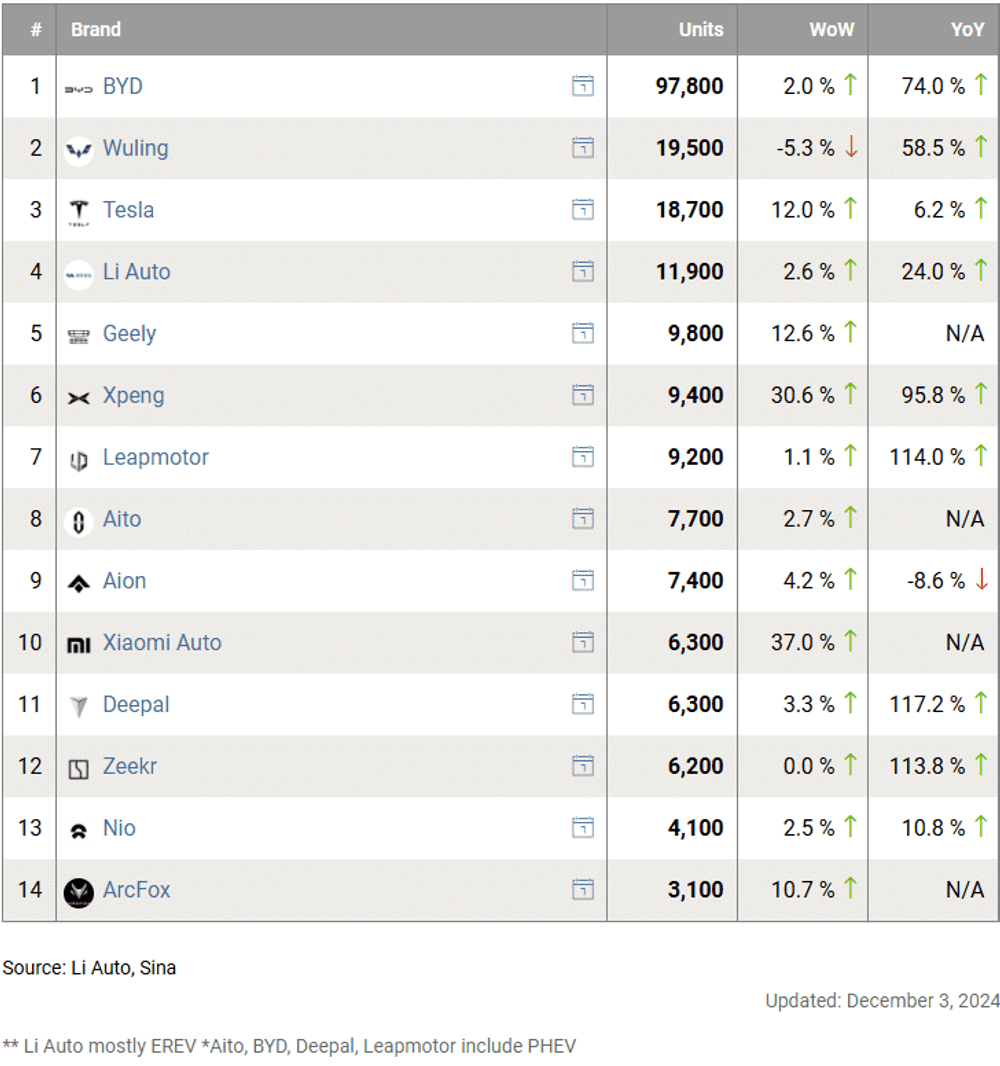Screen dimensions: 1000x1066
Task: Open the calendar icon beside Tesla
Action: 582,210
